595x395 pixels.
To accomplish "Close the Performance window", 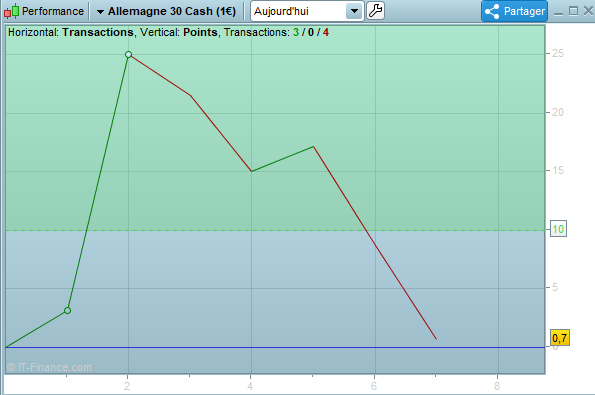I will pos(588,11).
